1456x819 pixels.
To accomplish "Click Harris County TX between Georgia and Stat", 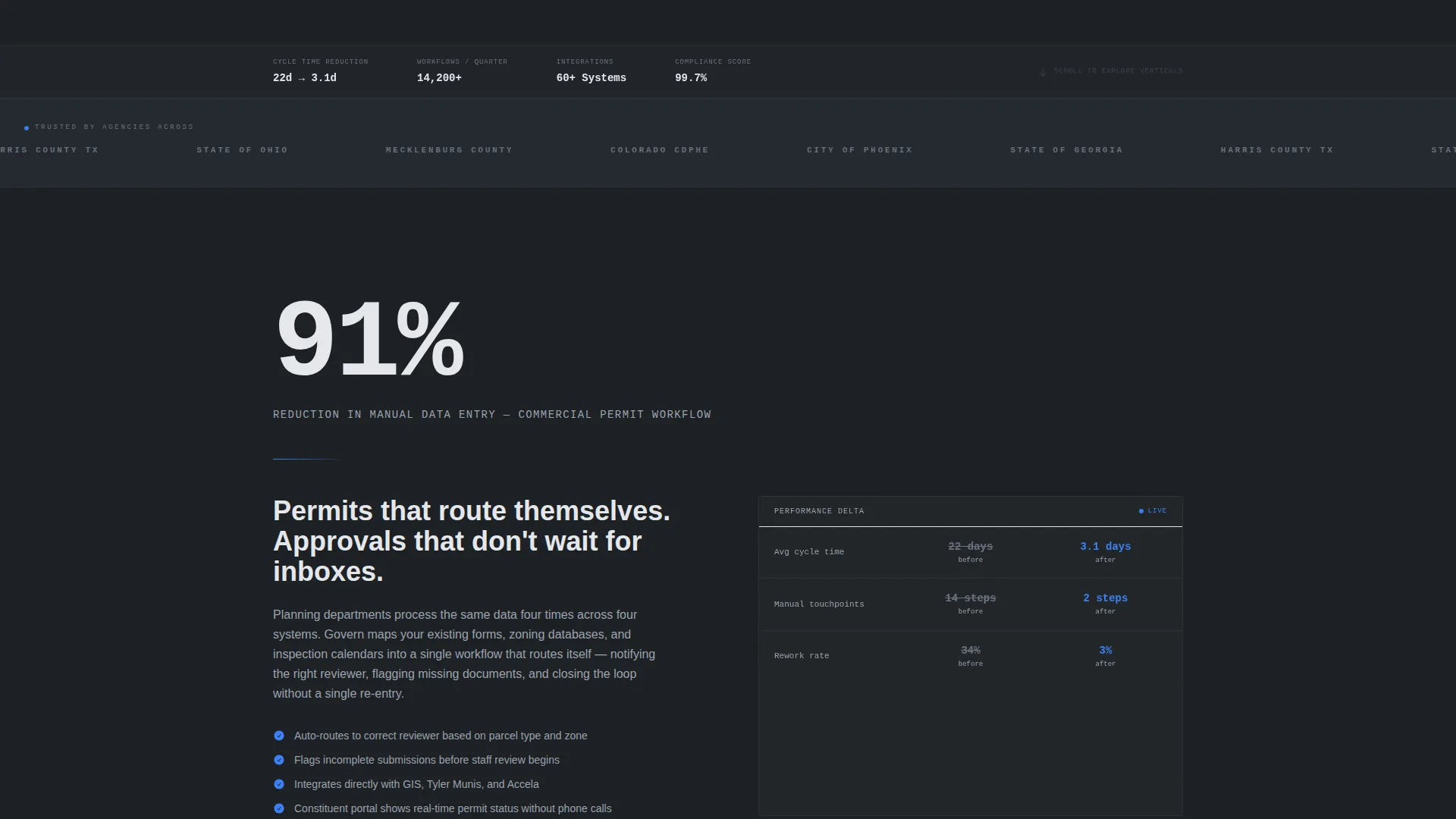I will coord(1277,150).
